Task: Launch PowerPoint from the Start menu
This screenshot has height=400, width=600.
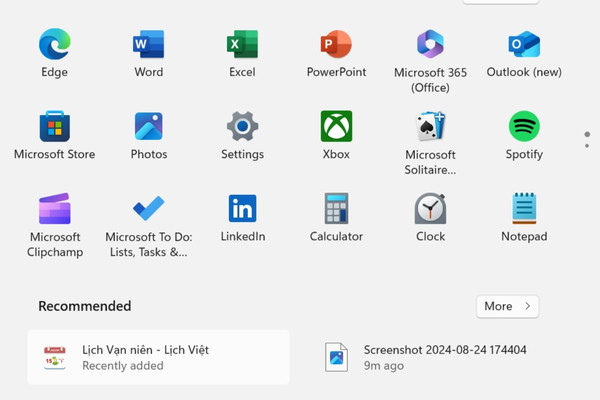Action: (336, 44)
